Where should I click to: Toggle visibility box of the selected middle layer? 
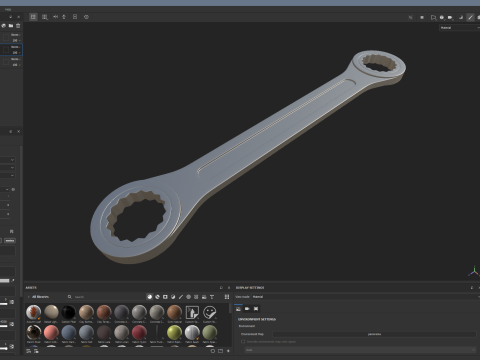[x=6, y=50]
